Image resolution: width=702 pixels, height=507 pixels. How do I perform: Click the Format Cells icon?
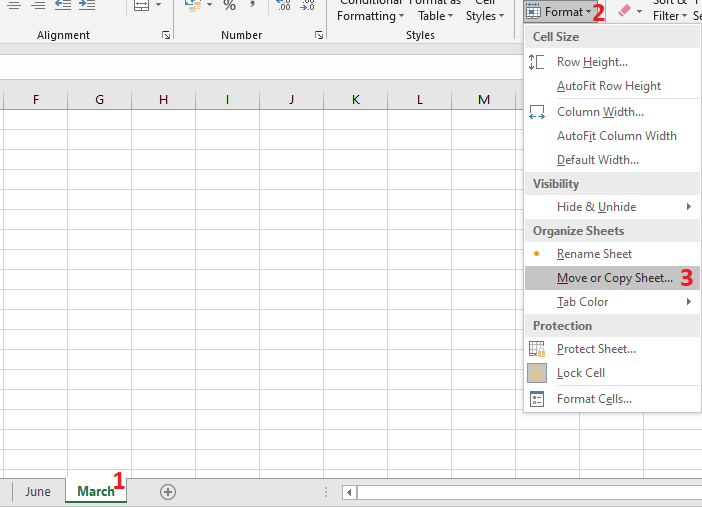pyautogui.click(x=537, y=399)
